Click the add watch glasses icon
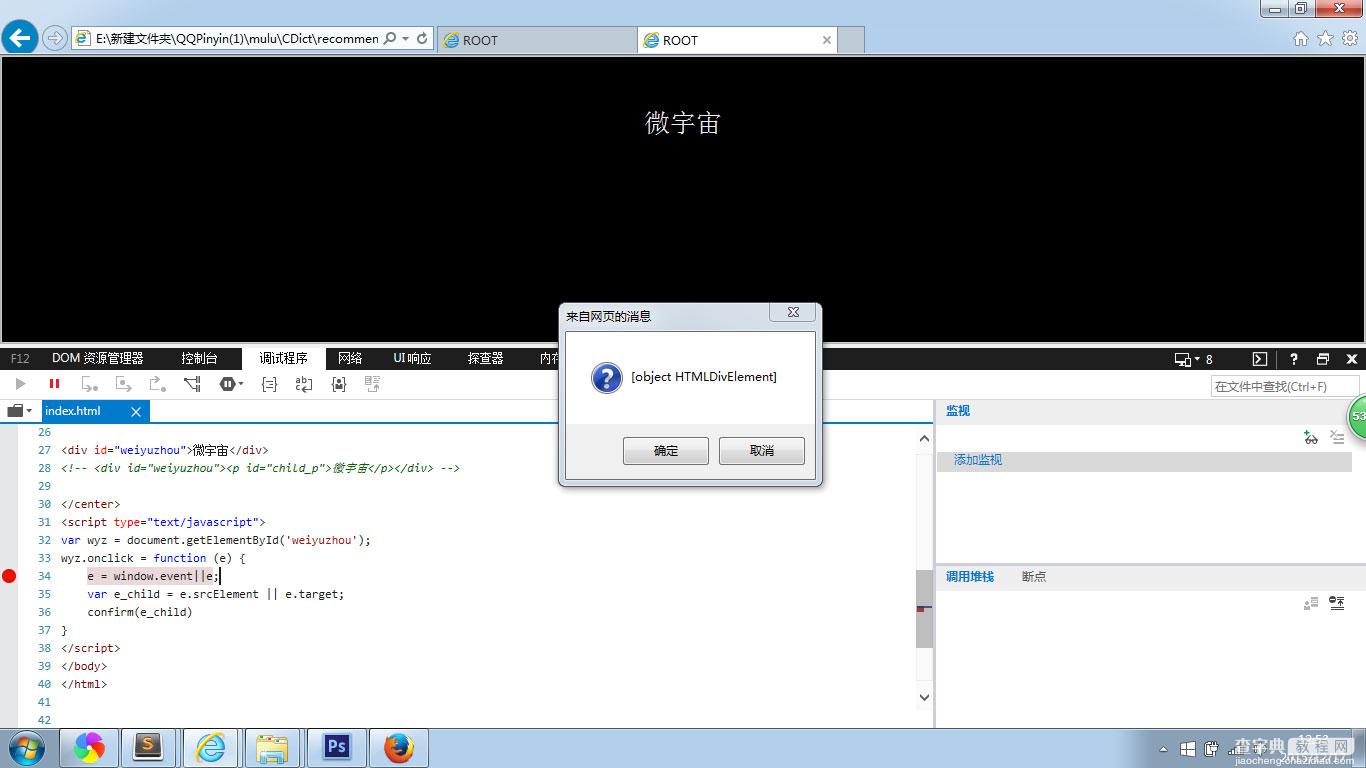The image size is (1366, 768). tap(1311, 438)
